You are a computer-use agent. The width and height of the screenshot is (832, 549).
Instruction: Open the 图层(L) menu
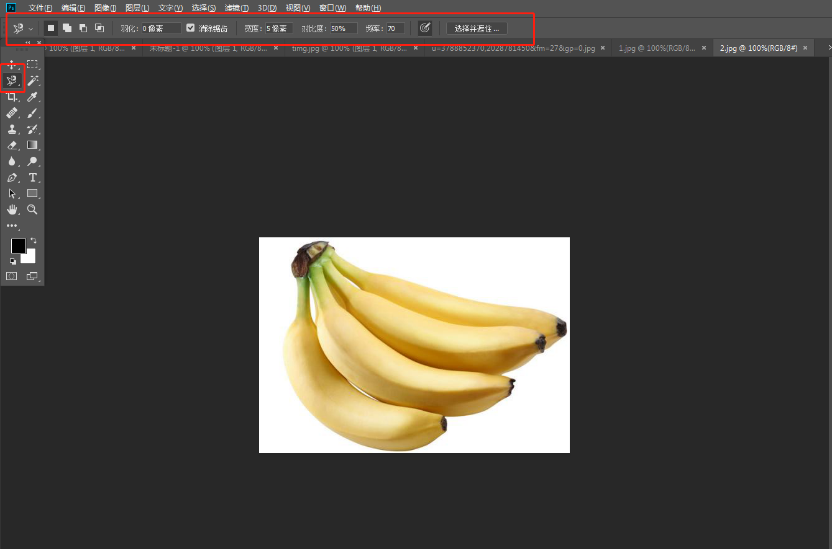click(137, 8)
